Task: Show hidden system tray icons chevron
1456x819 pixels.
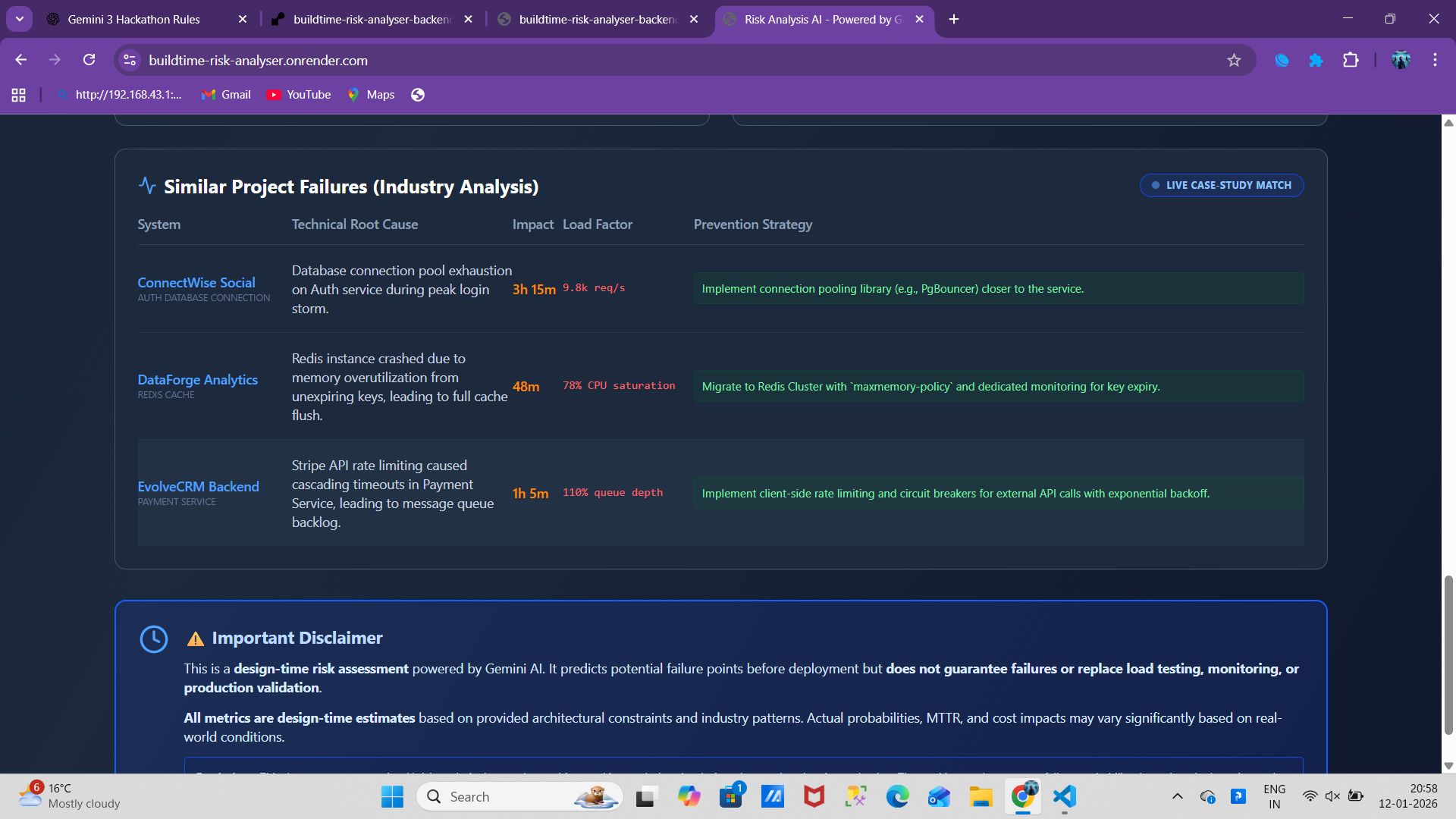Action: (x=1177, y=796)
